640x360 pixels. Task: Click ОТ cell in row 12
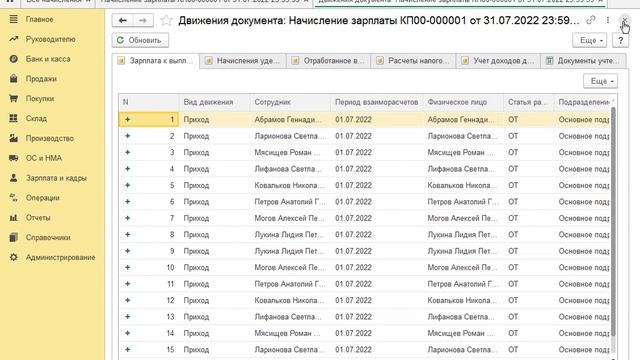coord(529,300)
